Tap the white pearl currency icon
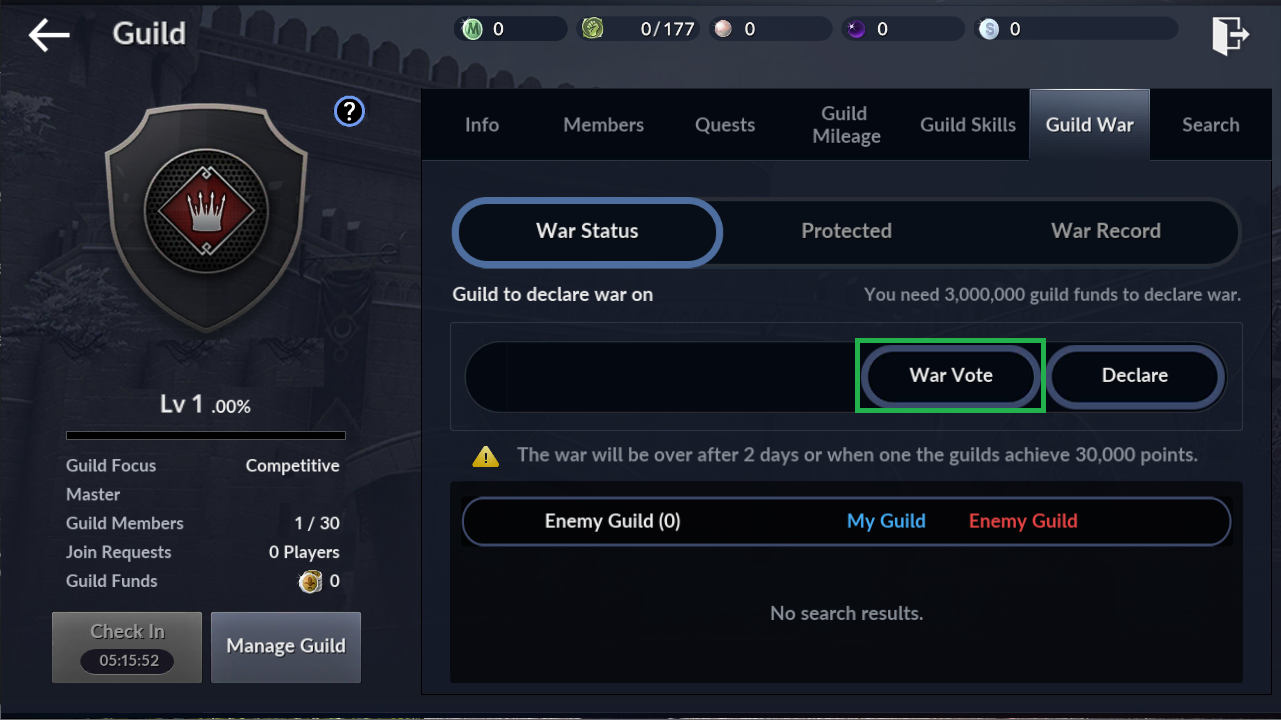The image size is (1281, 720). pos(722,29)
